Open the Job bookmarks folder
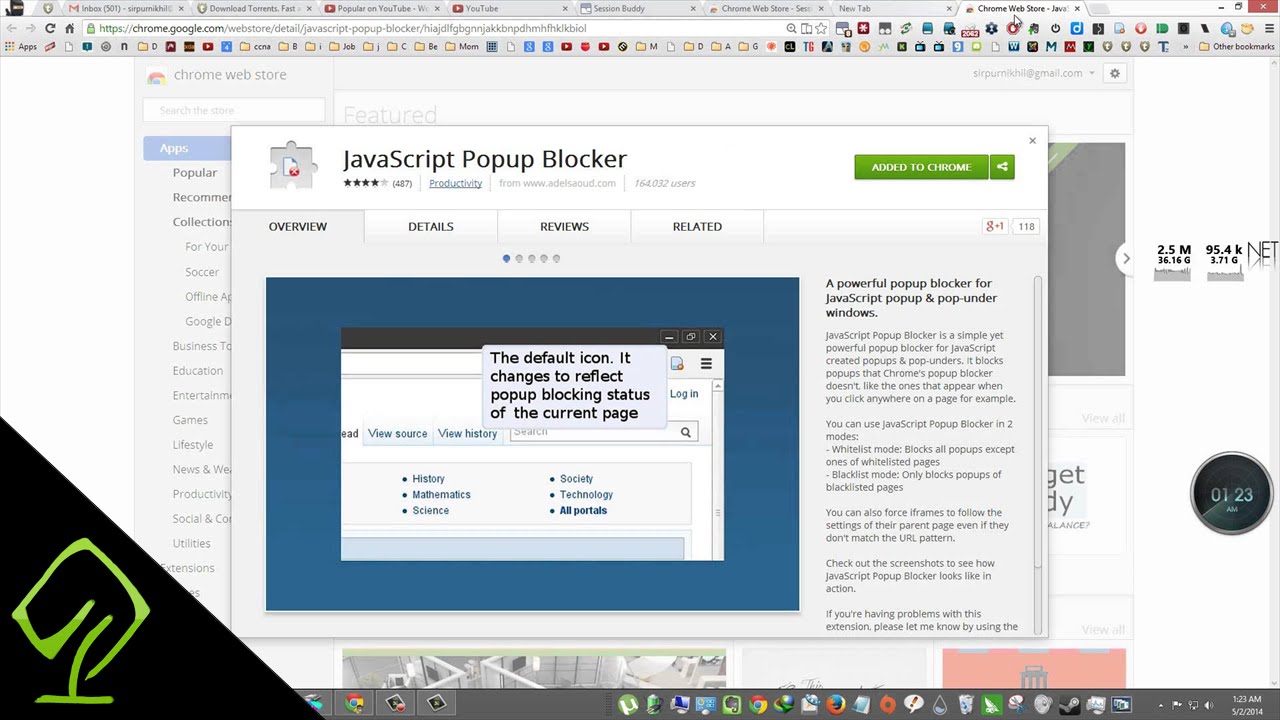 point(342,46)
